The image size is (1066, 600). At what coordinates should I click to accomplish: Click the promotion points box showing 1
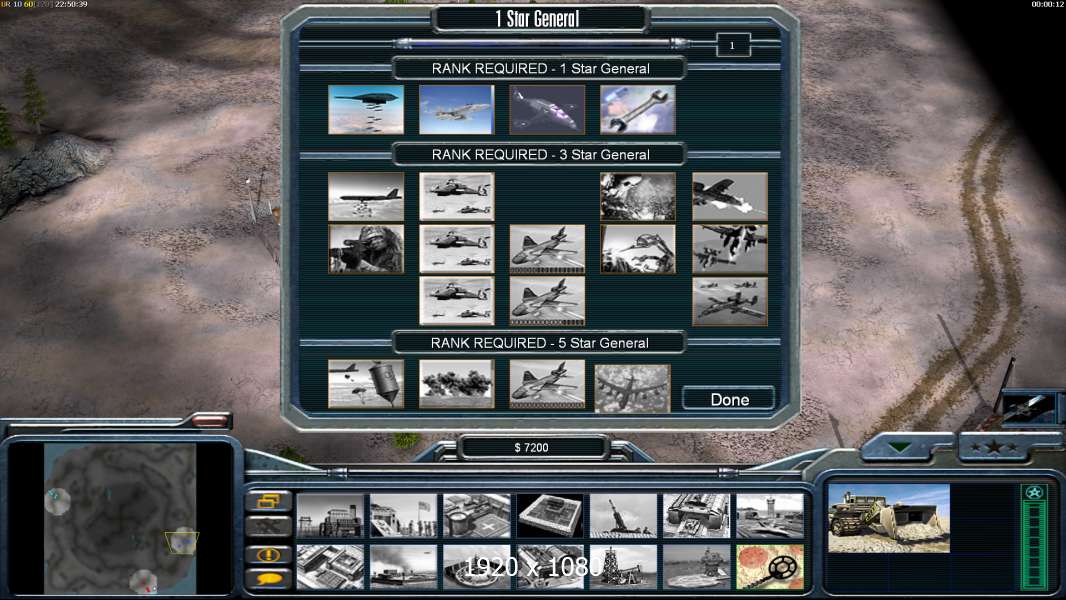click(x=733, y=46)
